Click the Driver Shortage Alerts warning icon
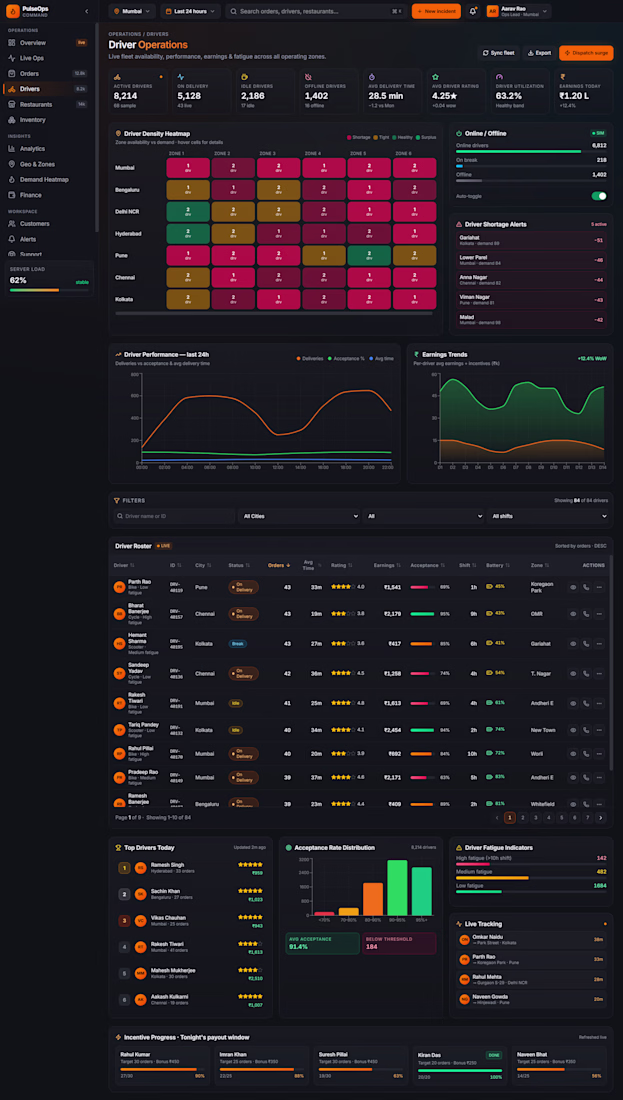The width and height of the screenshot is (623, 1100). (x=459, y=224)
